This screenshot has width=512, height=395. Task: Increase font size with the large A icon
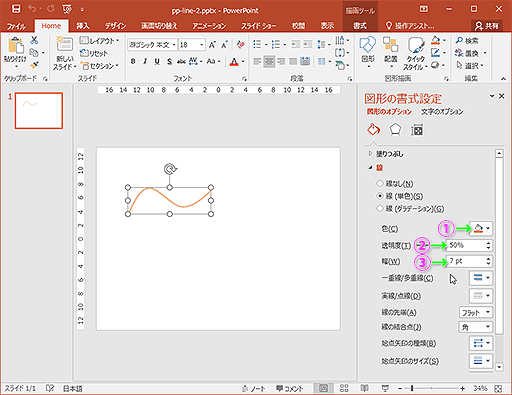212,45
